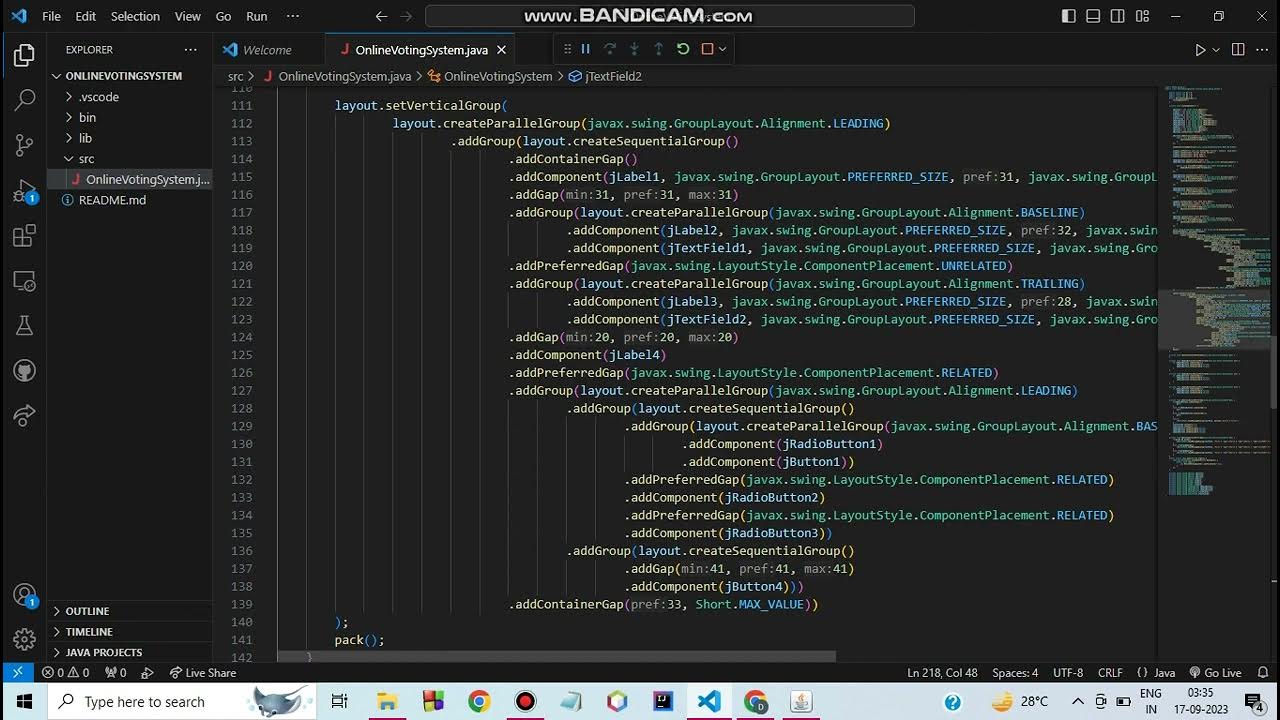Screen dimensions: 1280x720
Task: Click the editor horizontal scrollbar
Action: pos(556,657)
